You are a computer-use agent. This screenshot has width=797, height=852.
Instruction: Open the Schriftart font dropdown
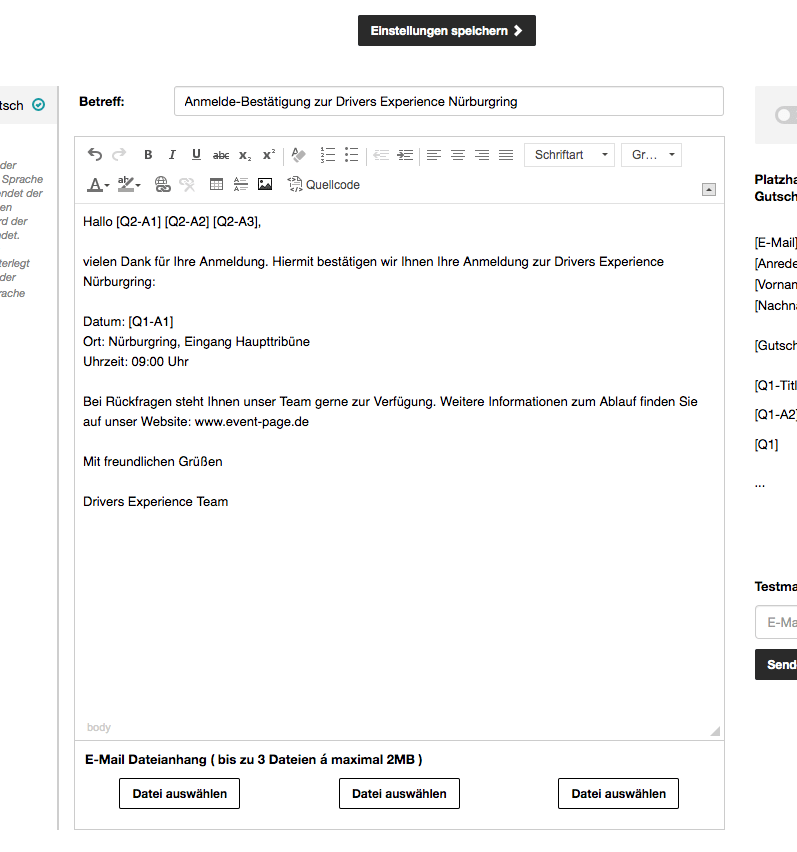569,155
